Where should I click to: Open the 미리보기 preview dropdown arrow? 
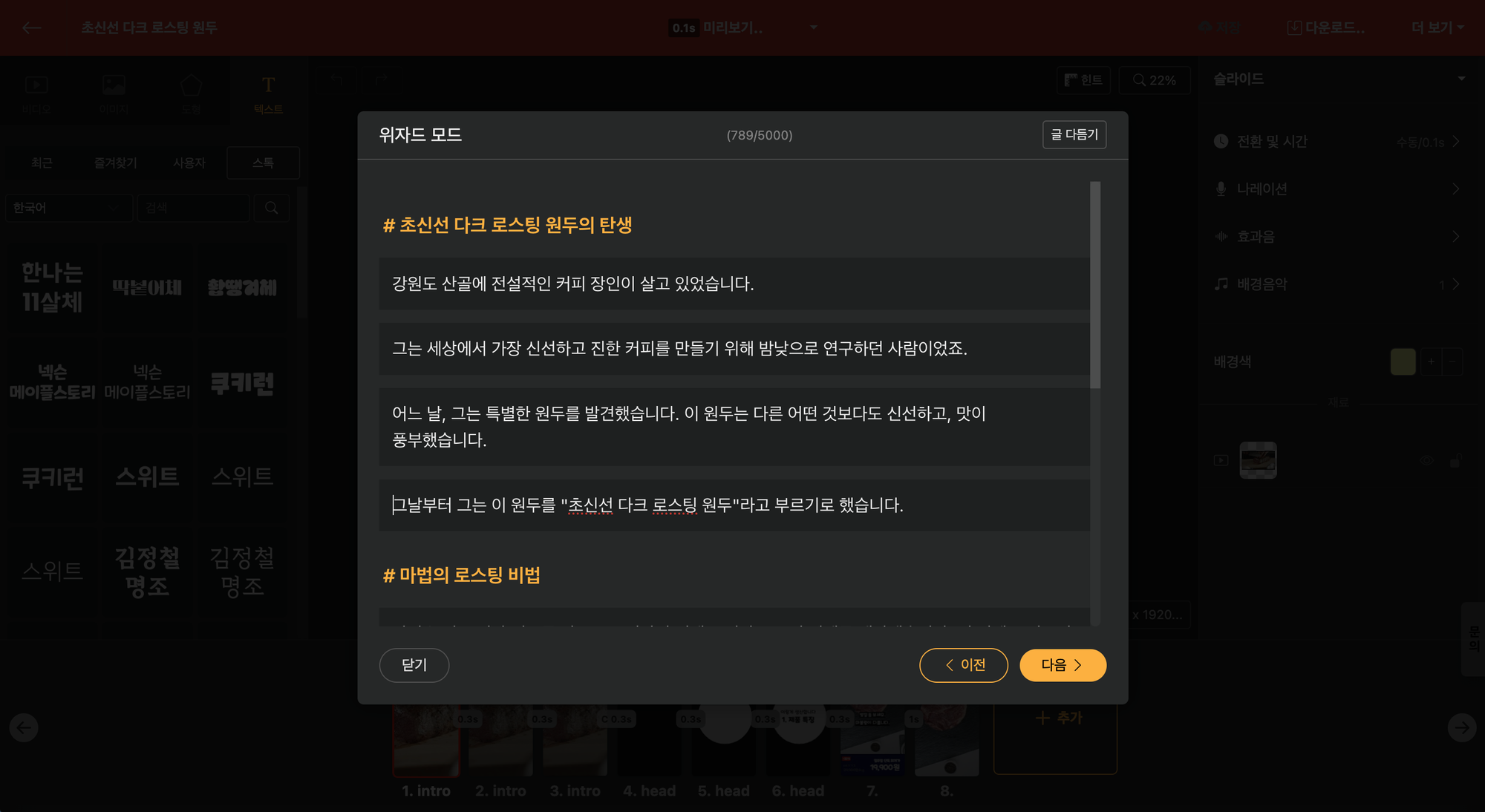click(x=814, y=27)
